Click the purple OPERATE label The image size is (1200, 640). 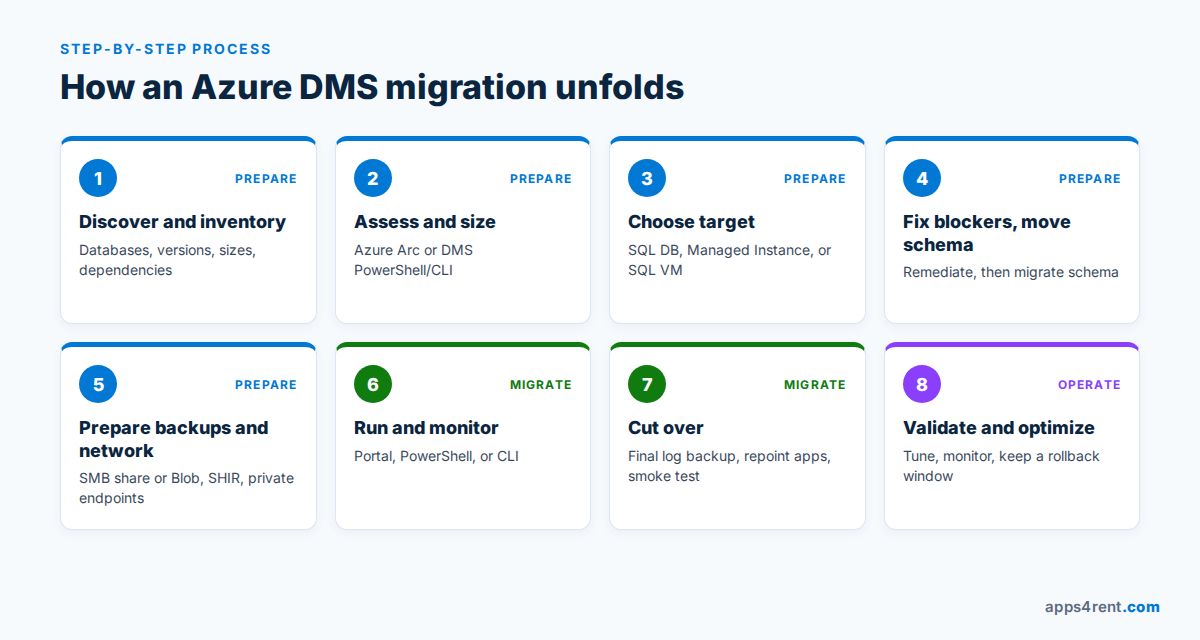(x=1090, y=385)
